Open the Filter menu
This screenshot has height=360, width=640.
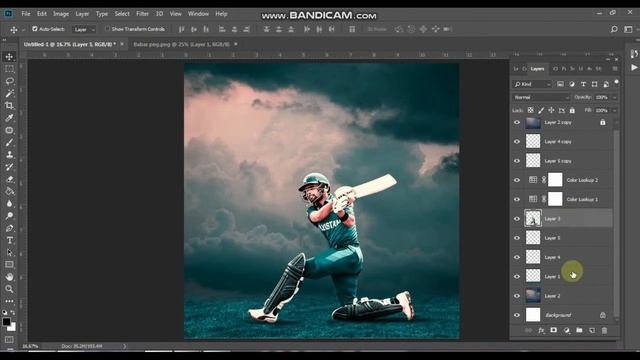click(x=142, y=14)
